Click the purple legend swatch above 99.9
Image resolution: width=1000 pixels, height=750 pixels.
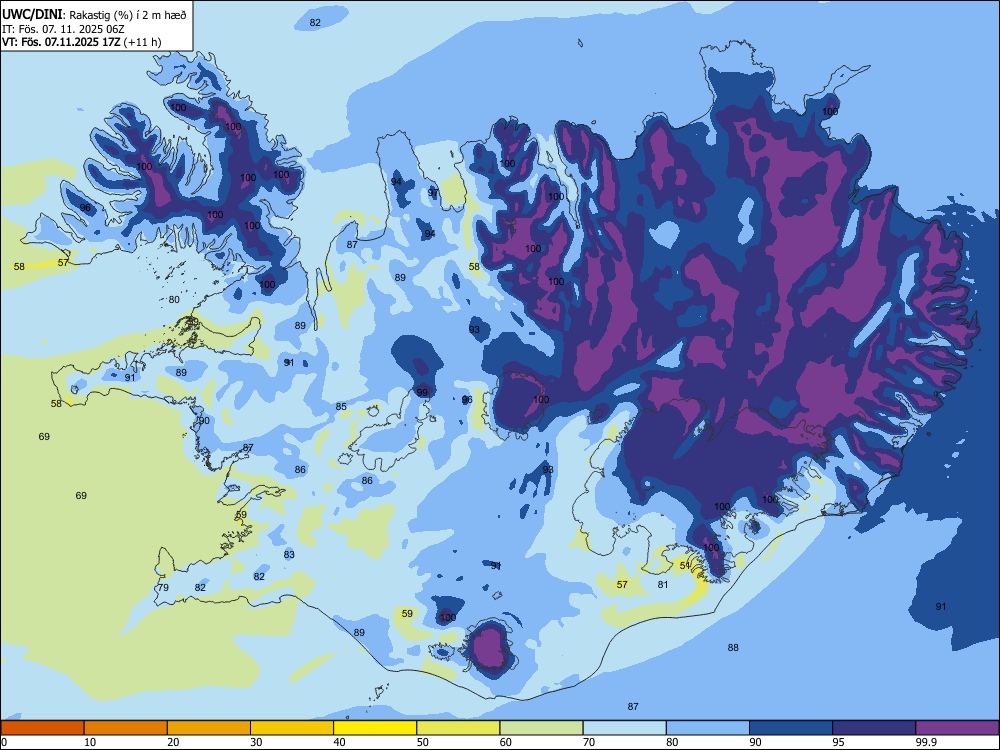click(957, 728)
